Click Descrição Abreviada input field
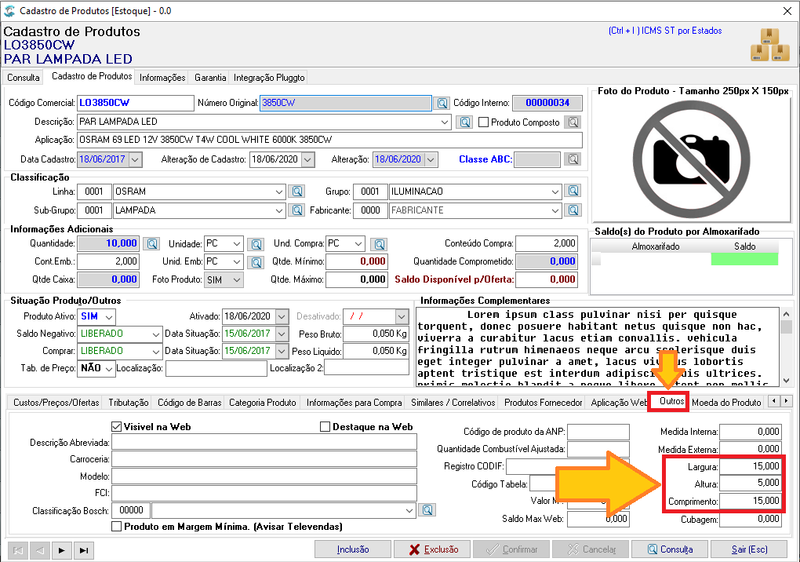 click(264, 442)
